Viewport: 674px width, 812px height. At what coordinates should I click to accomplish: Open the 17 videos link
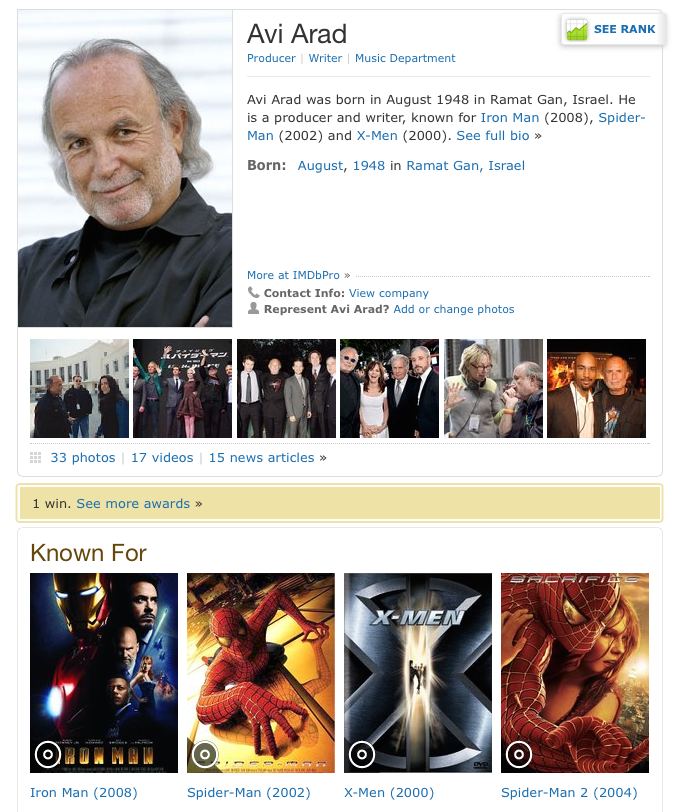click(162, 458)
